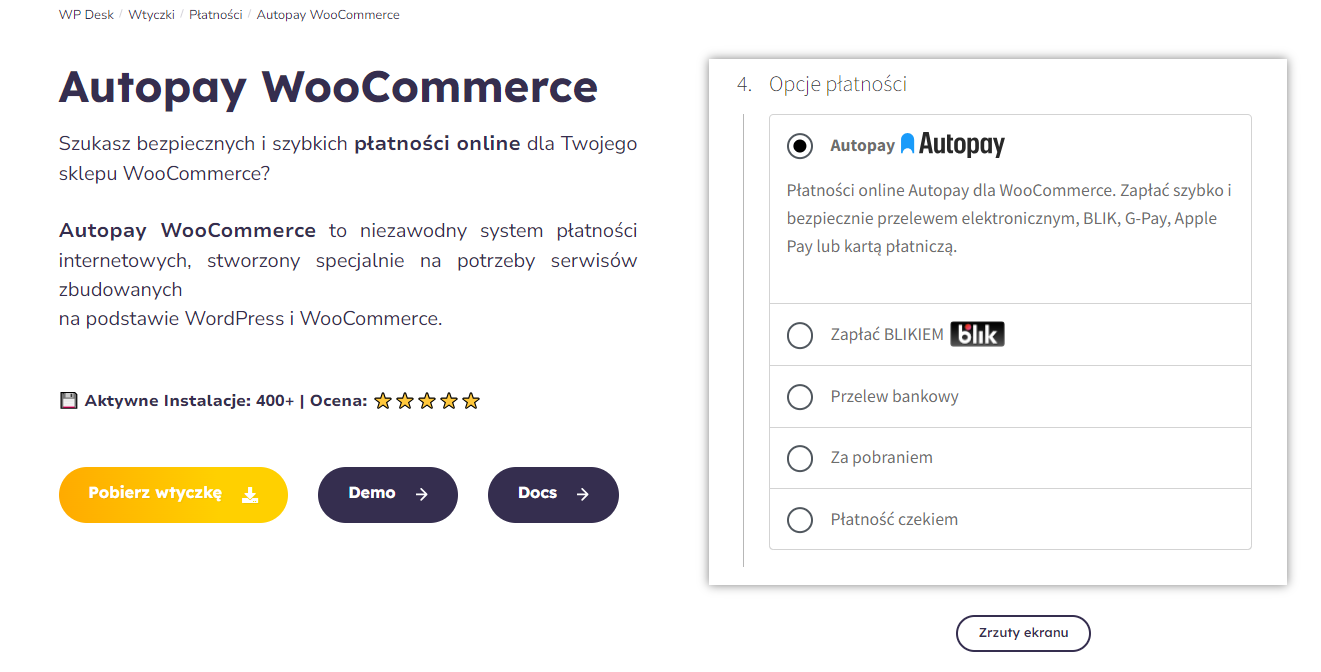Image resolution: width=1321 pixels, height=672 pixels.
Task: Click the arrow icon on Demo button
Action: tap(422, 494)
